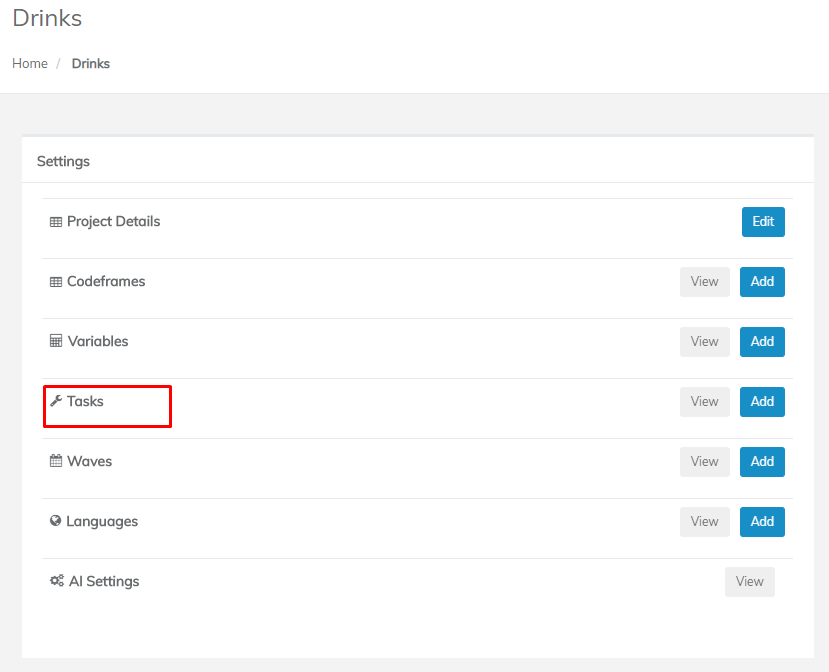This screenshot has width=829, height=672.
Task: Click the Waves calendar icon
Action: point(56,461)
